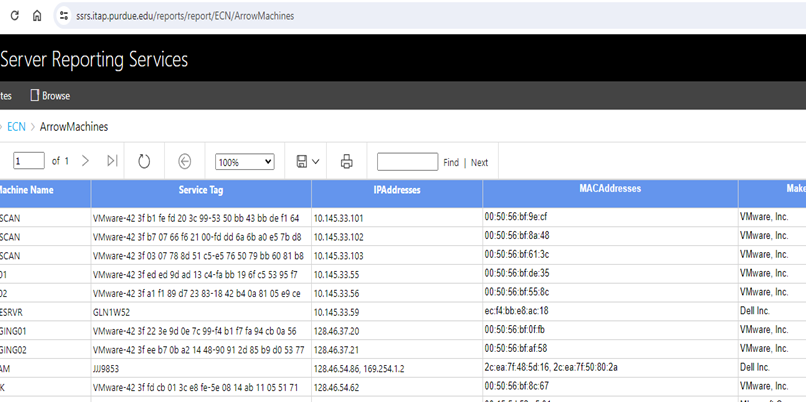Open the export save dropdown

pyautogui.click(x=307, y=161)
